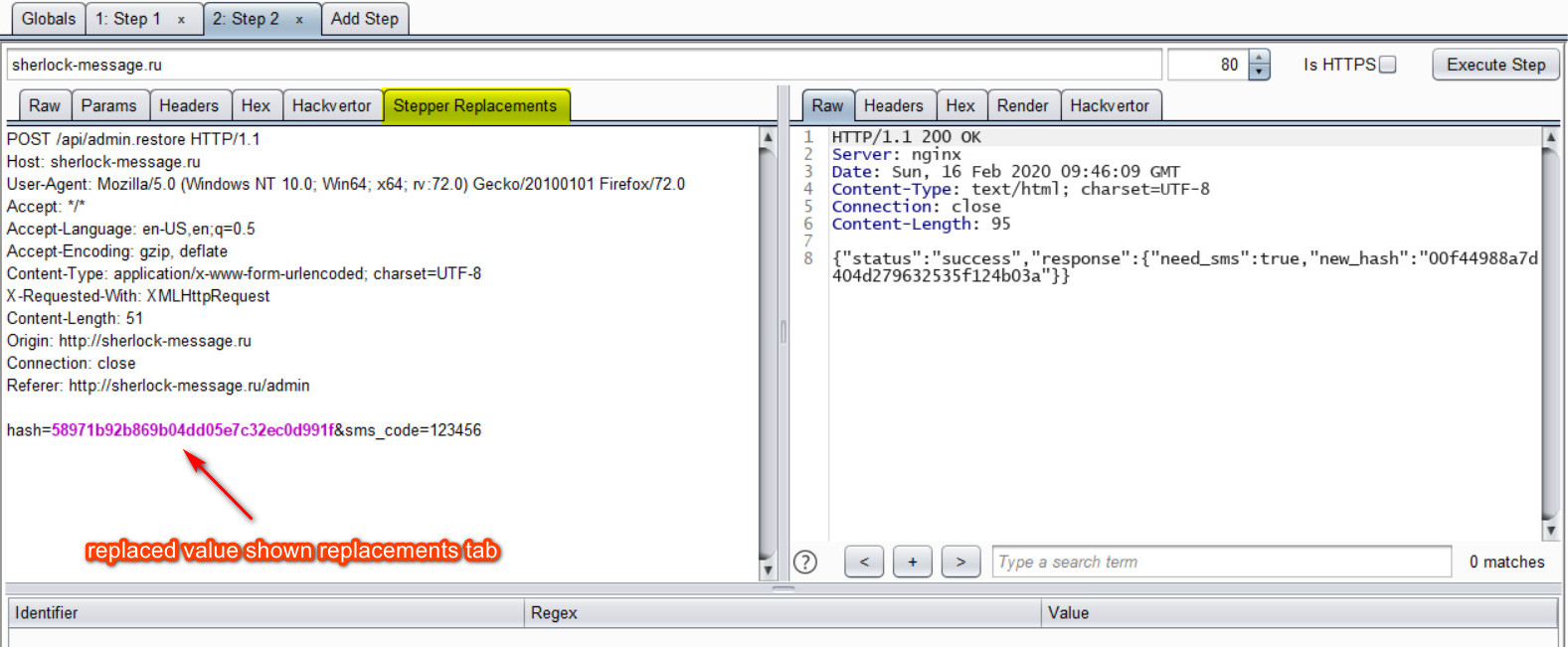Go to next search match arrow
Viewport: 1568px width, 647px height.
pos(960,563)
